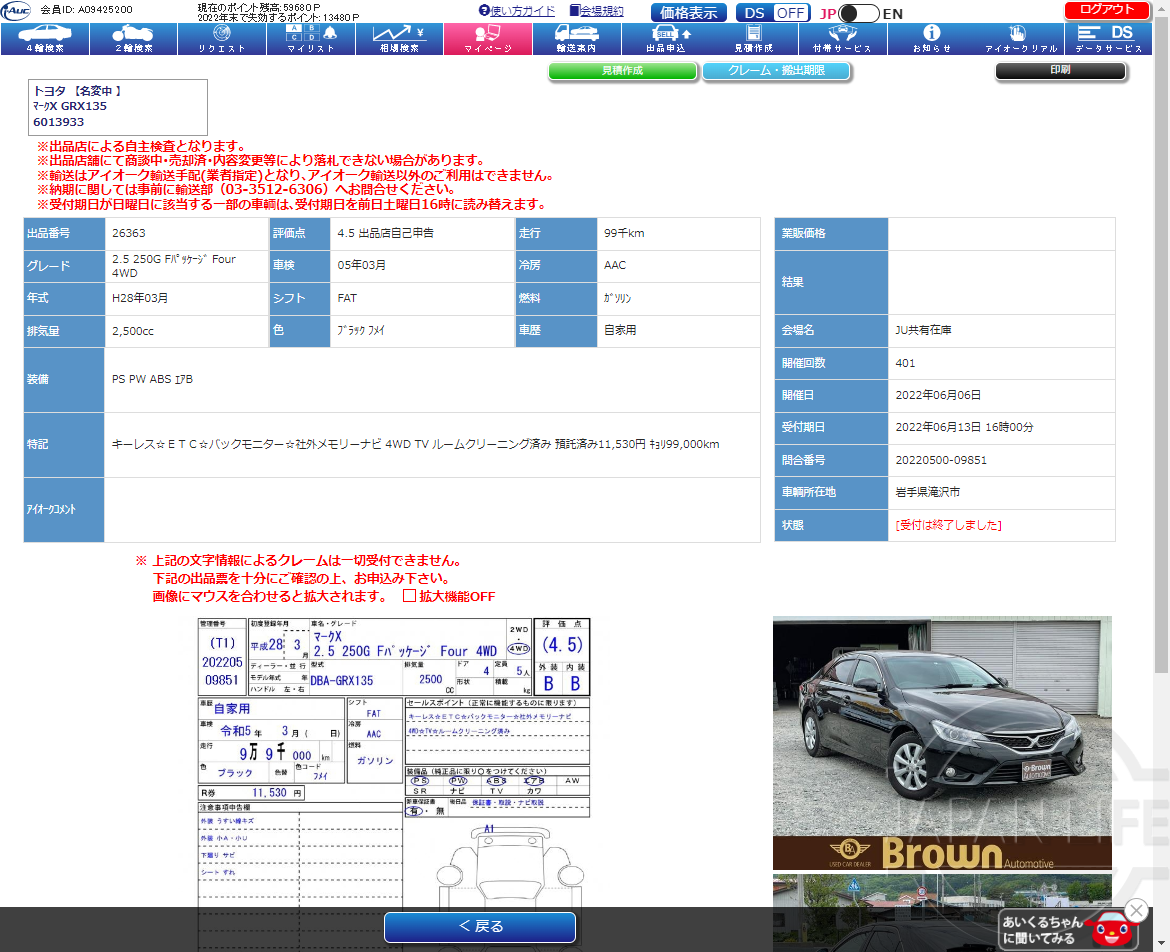Image resolution: width=1170 pixels, height=952 pixels.
Task: Enable the 拡大機能OFF checkbox
Action: coord(408,596)
